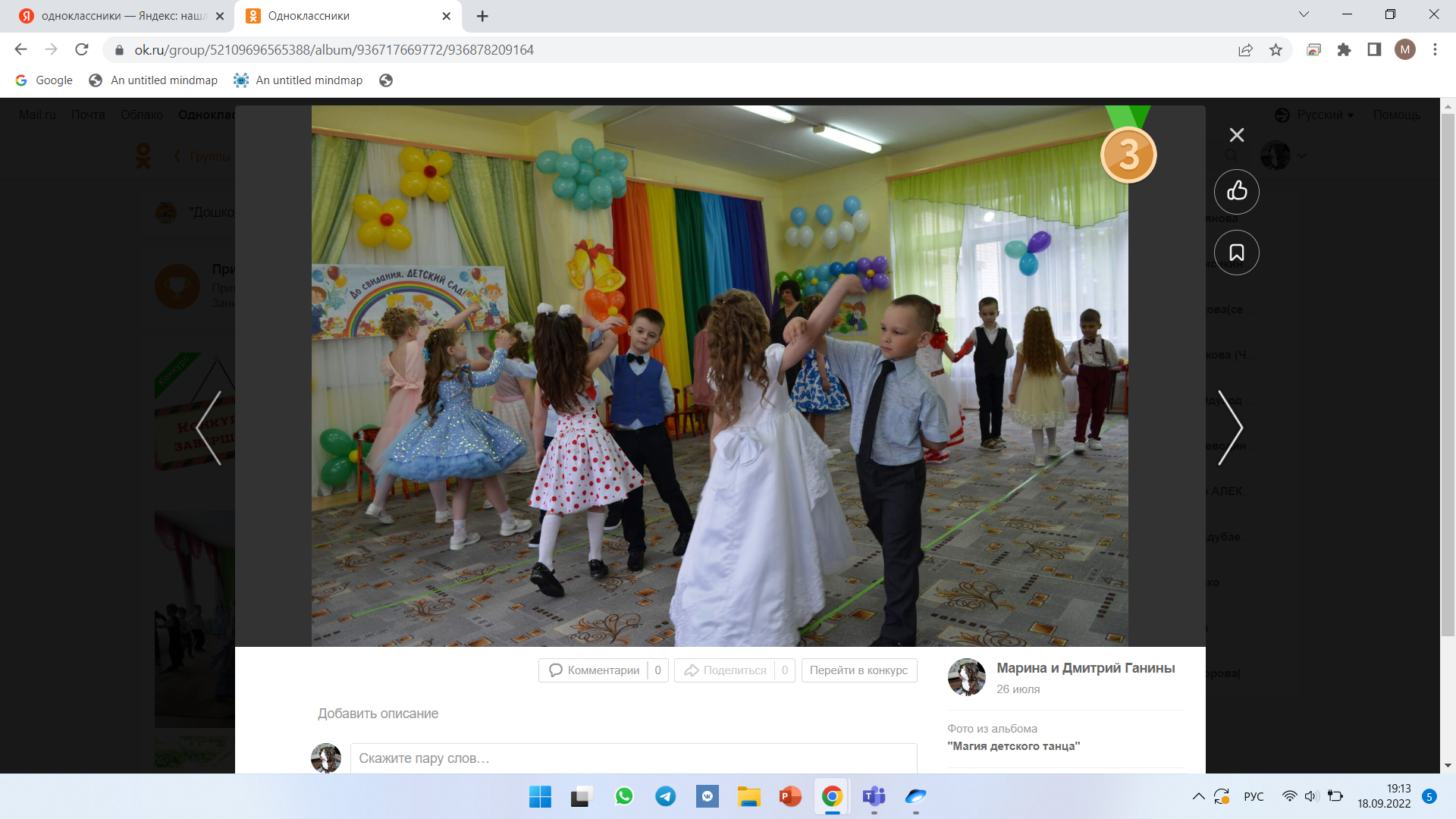1456x819 pixels.
Task: Expand hidden system tray icons
Action: (x=1198, y=796)
